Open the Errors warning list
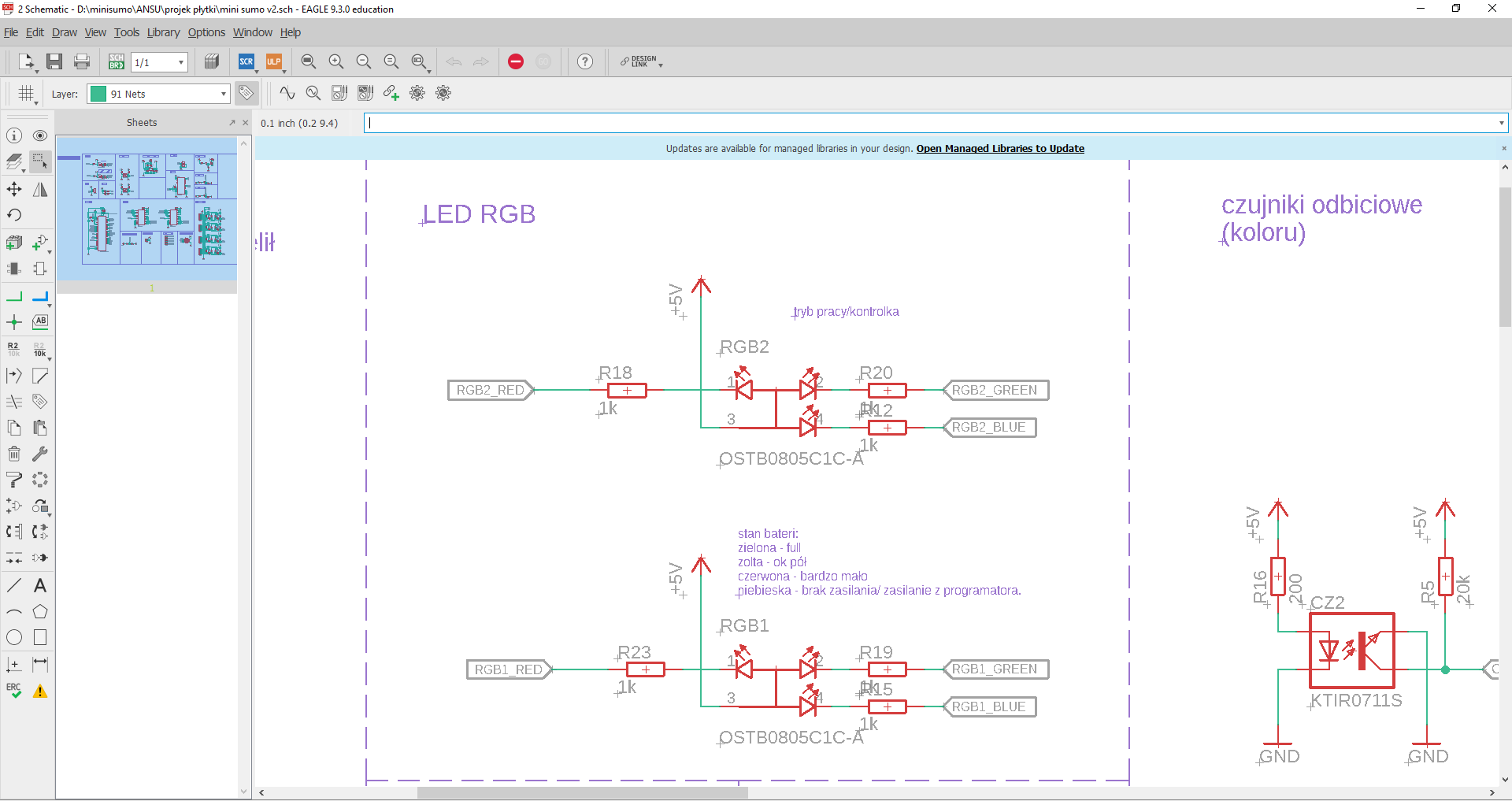Viewport: 1512px width, 801px height. point(40,691)
